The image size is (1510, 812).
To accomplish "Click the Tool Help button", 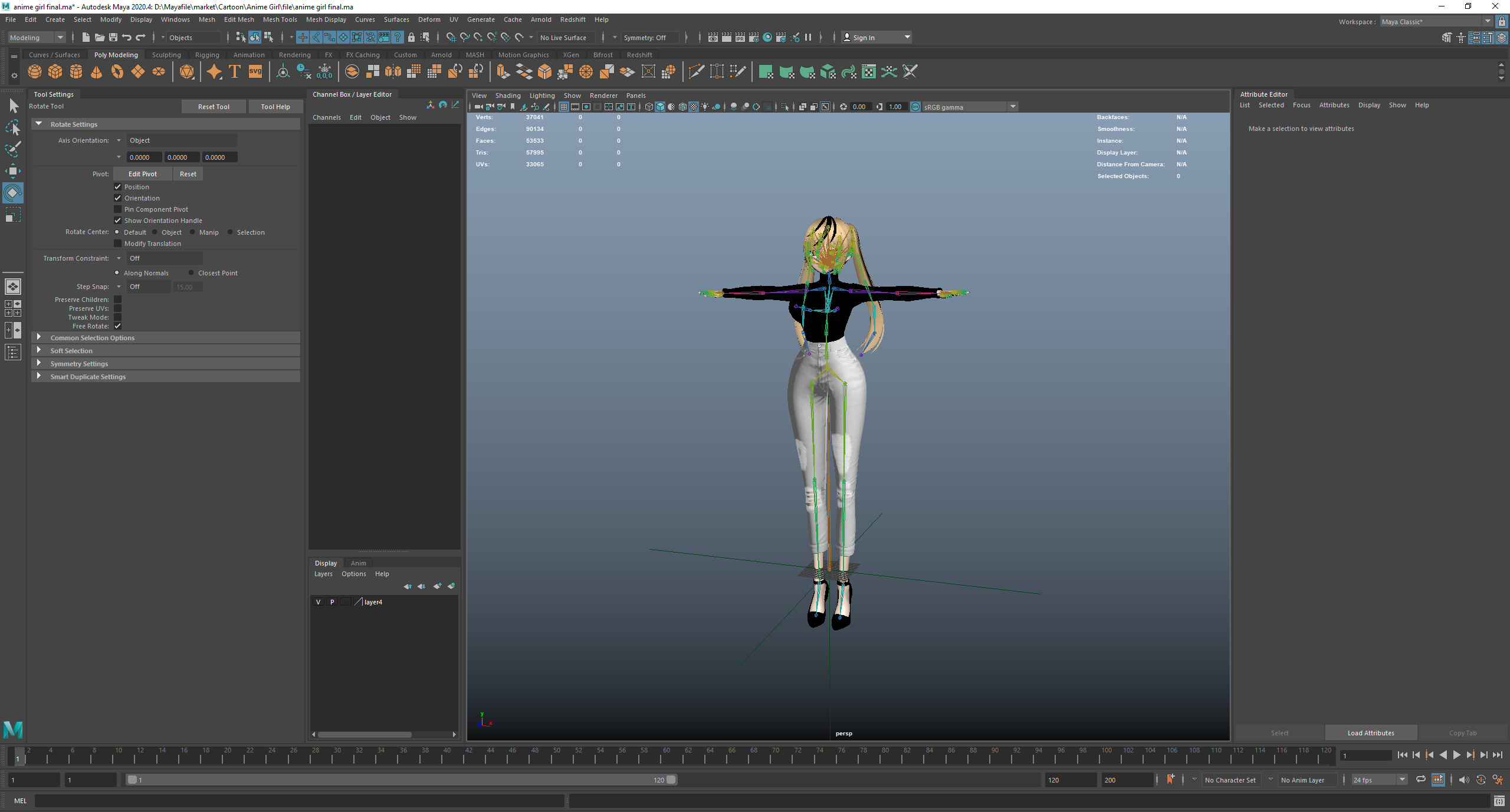I will pyautogui.click(x=275, y=107).
